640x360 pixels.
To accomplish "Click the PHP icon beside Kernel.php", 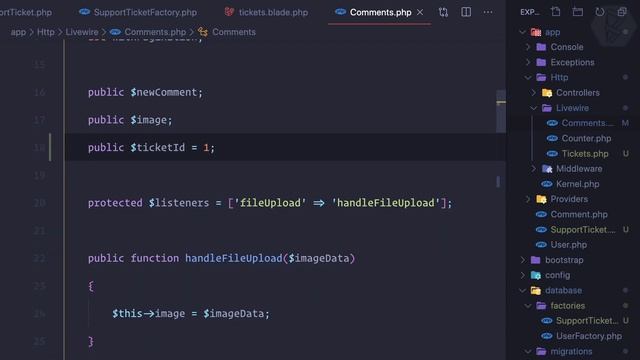I will (547, 184).
